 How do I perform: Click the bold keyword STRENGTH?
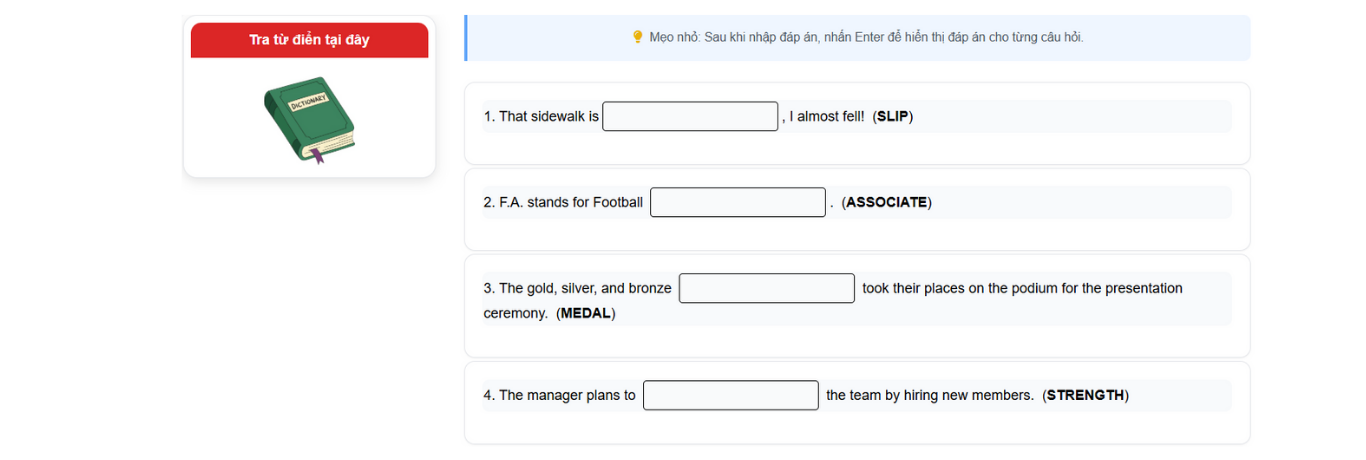[x=1085, y=395]
